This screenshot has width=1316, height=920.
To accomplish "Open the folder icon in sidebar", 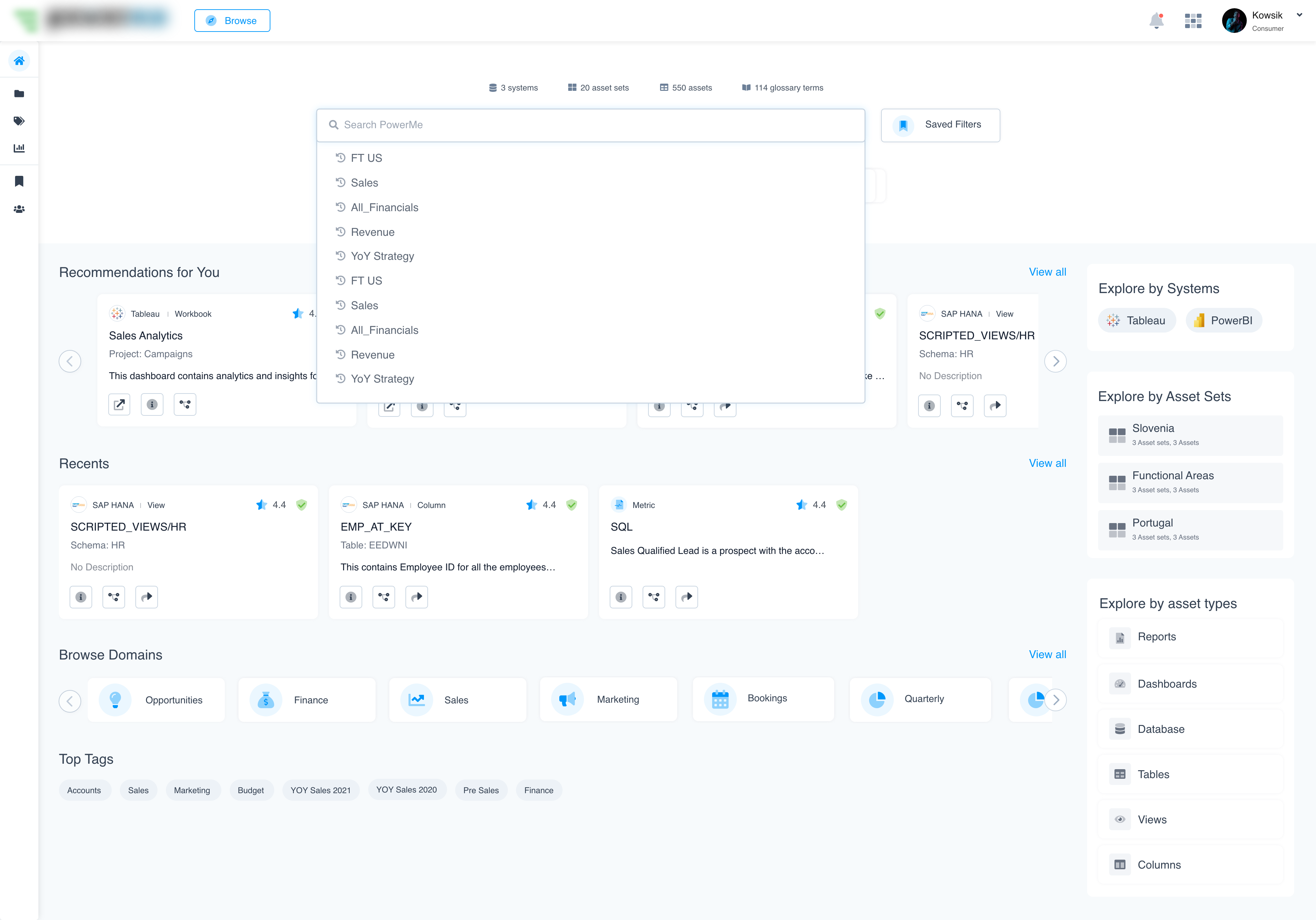I will pyautogui.click(x=19, y=94).
